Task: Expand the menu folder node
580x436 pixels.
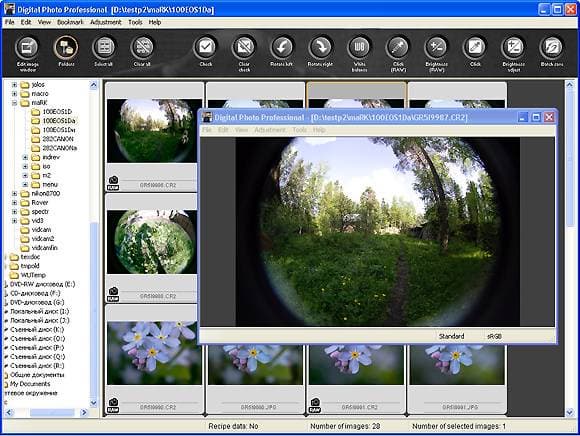Action: (x=25, y=185)
